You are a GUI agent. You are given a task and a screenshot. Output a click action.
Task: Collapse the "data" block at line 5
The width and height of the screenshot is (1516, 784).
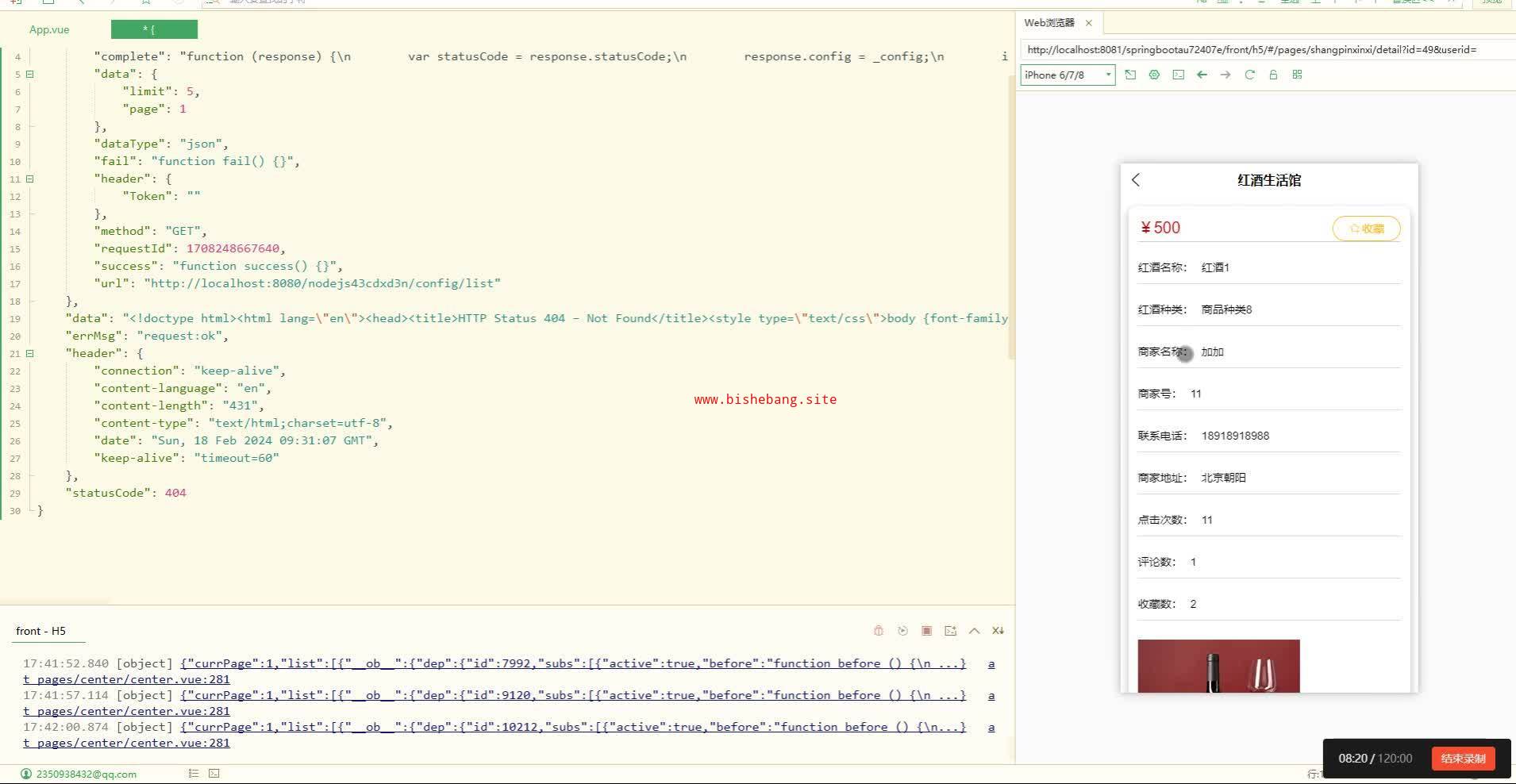click(30, 74)
